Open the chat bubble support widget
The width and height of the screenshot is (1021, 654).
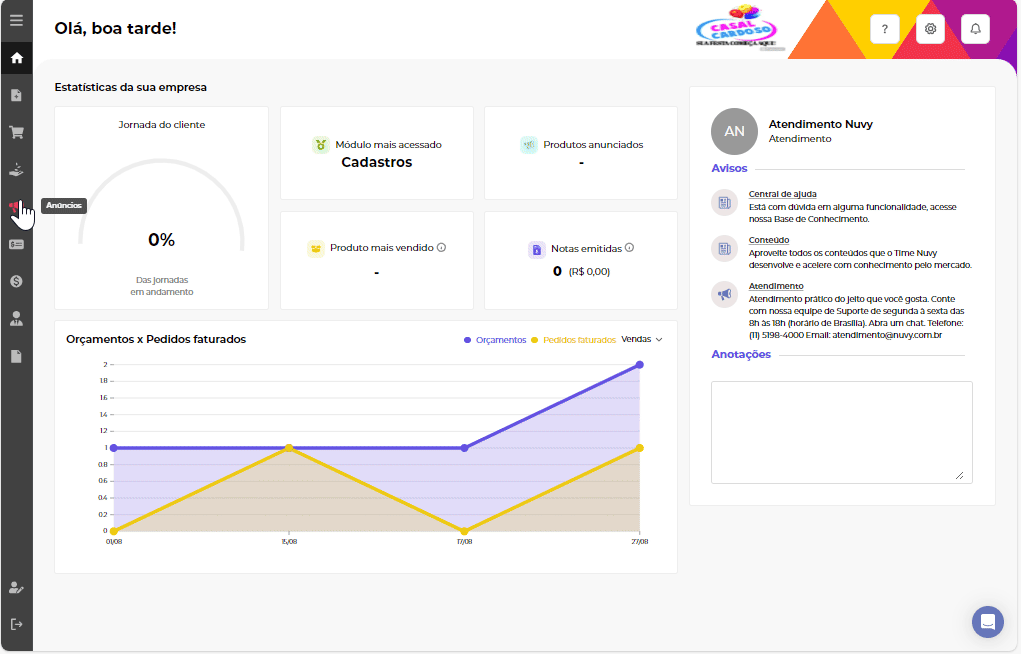[987, 621]
